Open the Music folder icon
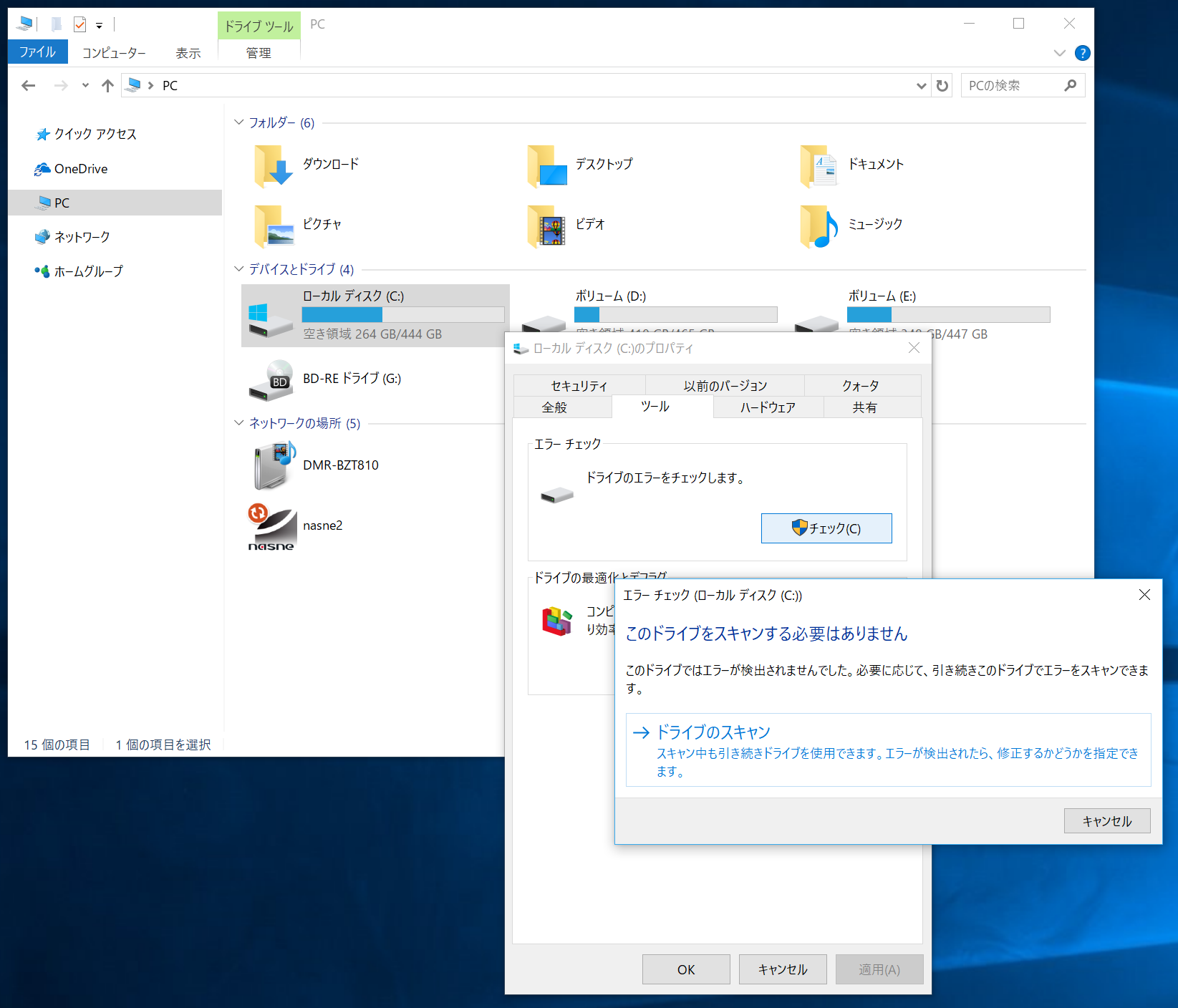 tap(817, 227)
